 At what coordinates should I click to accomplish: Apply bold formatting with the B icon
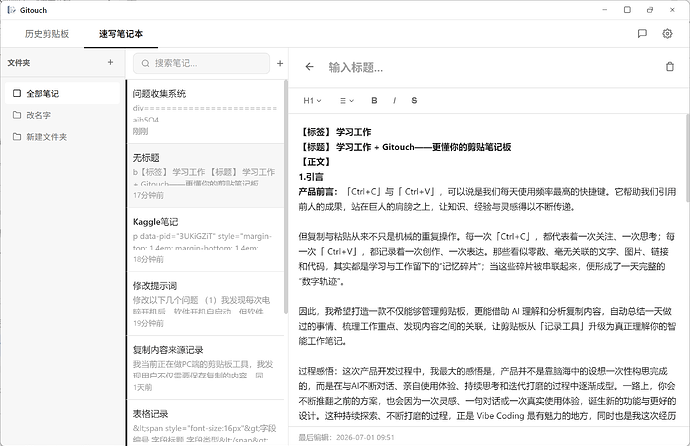pos(374,100)
